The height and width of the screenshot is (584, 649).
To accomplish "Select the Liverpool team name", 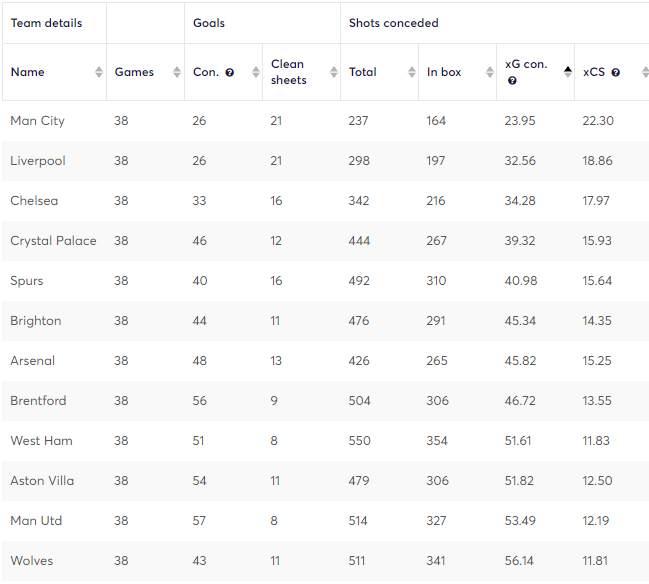I will (x=38, y=161).
